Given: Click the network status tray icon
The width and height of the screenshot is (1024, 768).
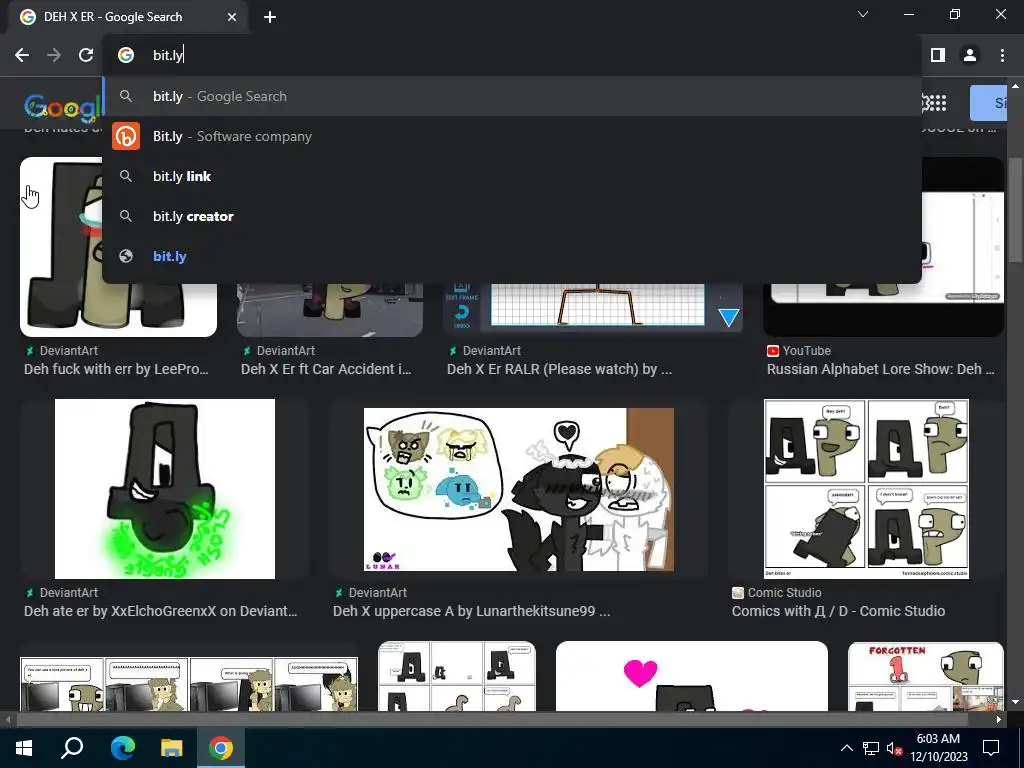Looking at the screenshot, I should tap(871, 748).
